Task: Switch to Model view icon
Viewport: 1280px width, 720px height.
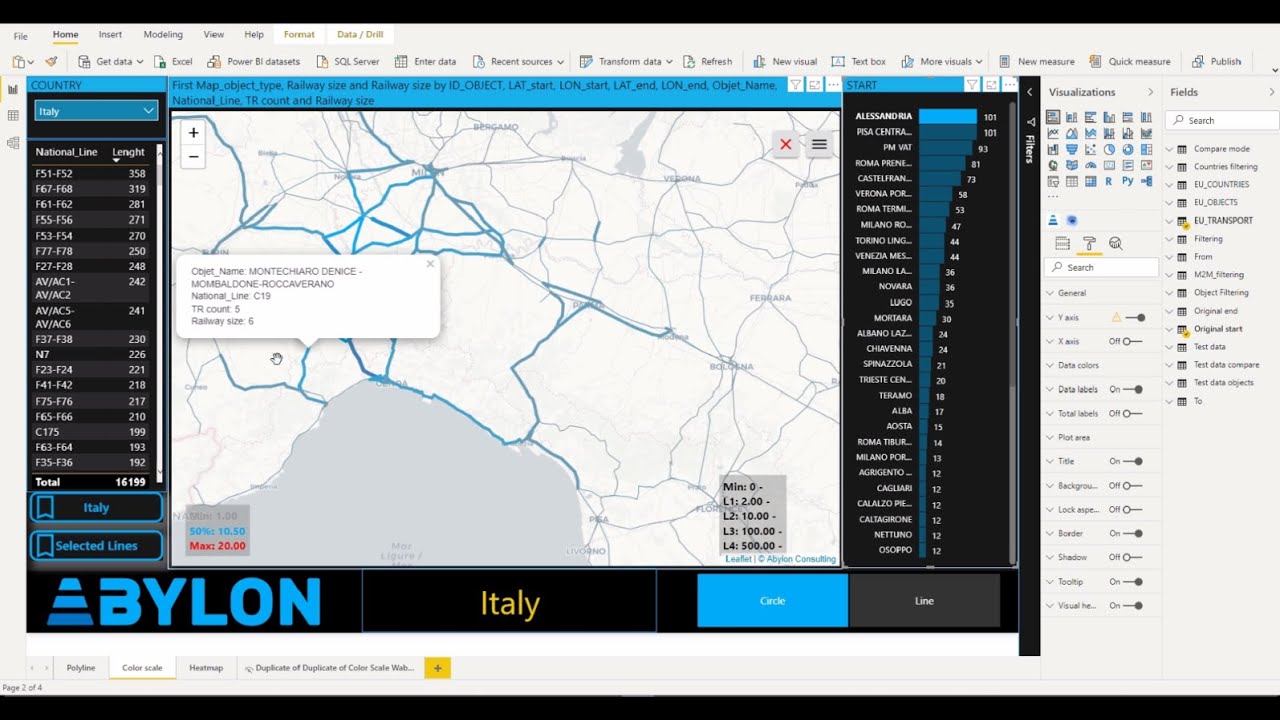Action: click(13, 143)
